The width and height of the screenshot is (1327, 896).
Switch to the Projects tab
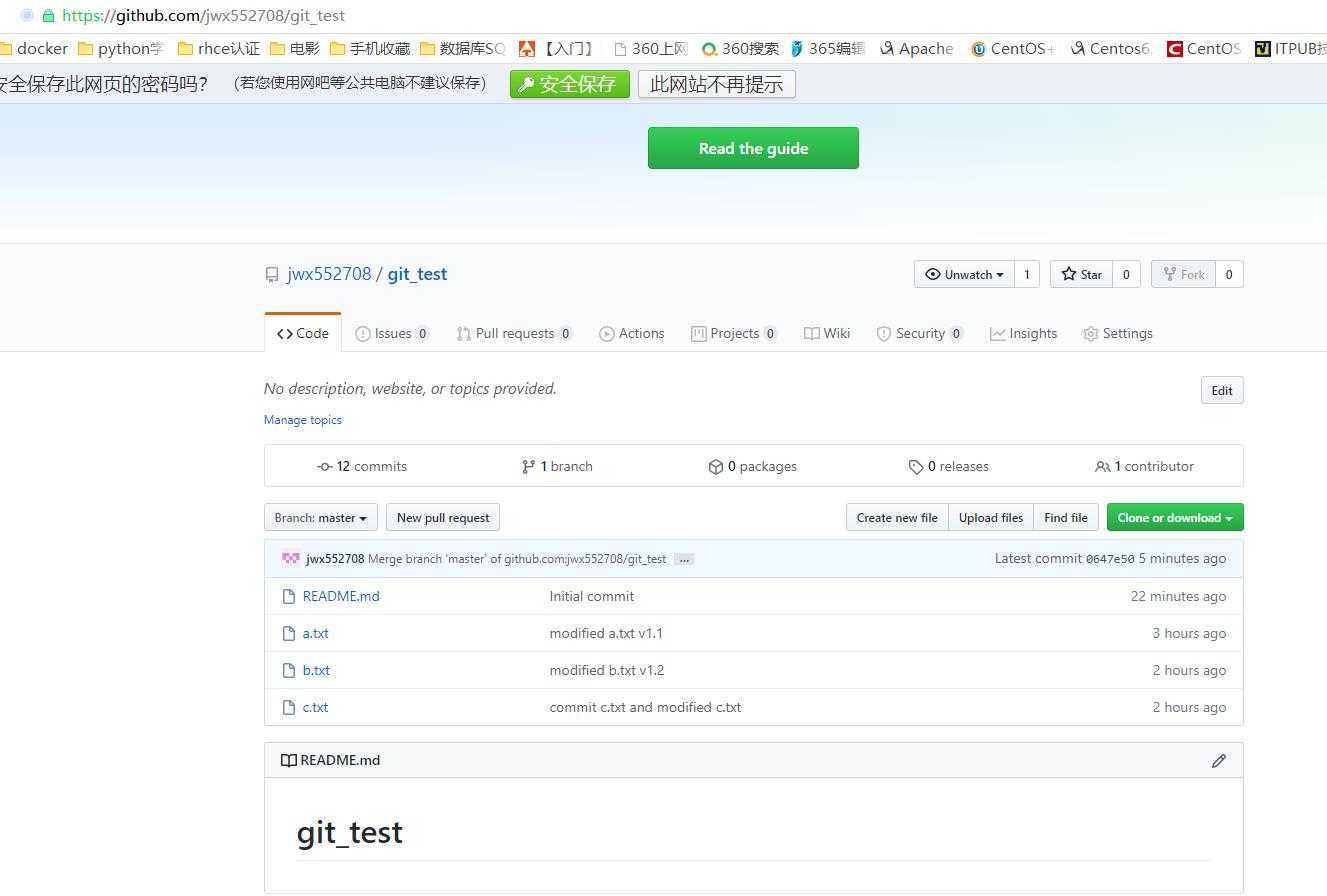click(734, 334)
